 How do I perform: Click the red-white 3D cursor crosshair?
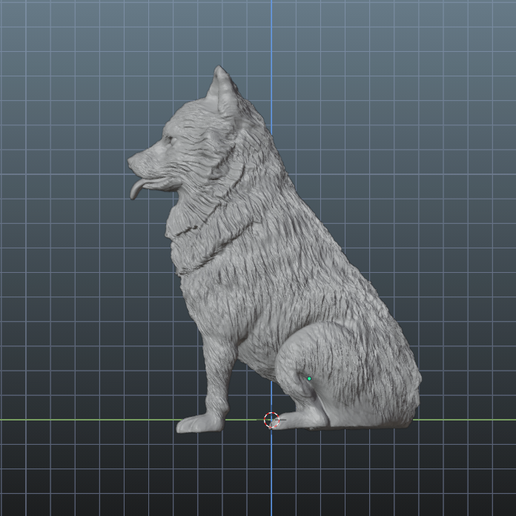coord(271,420)
